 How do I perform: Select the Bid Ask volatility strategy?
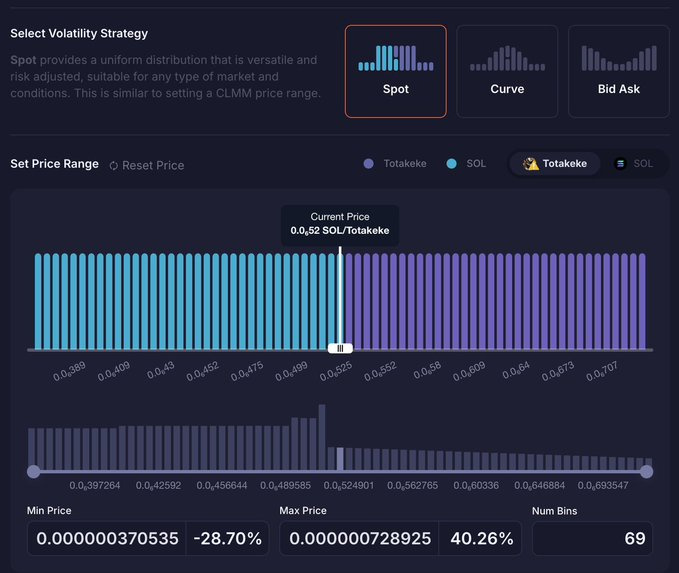(x=619, y=71)
